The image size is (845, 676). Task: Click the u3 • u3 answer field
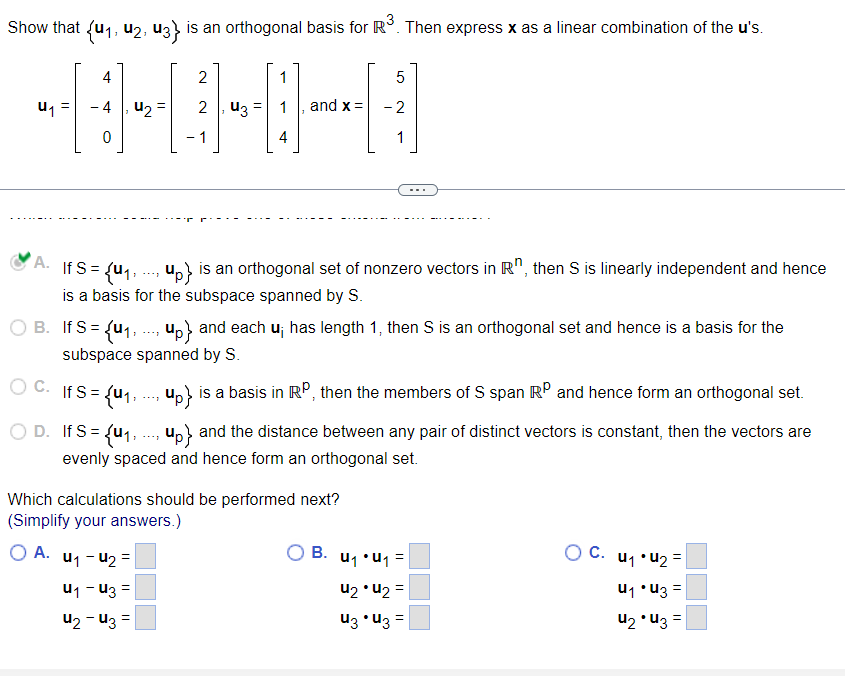418,618
